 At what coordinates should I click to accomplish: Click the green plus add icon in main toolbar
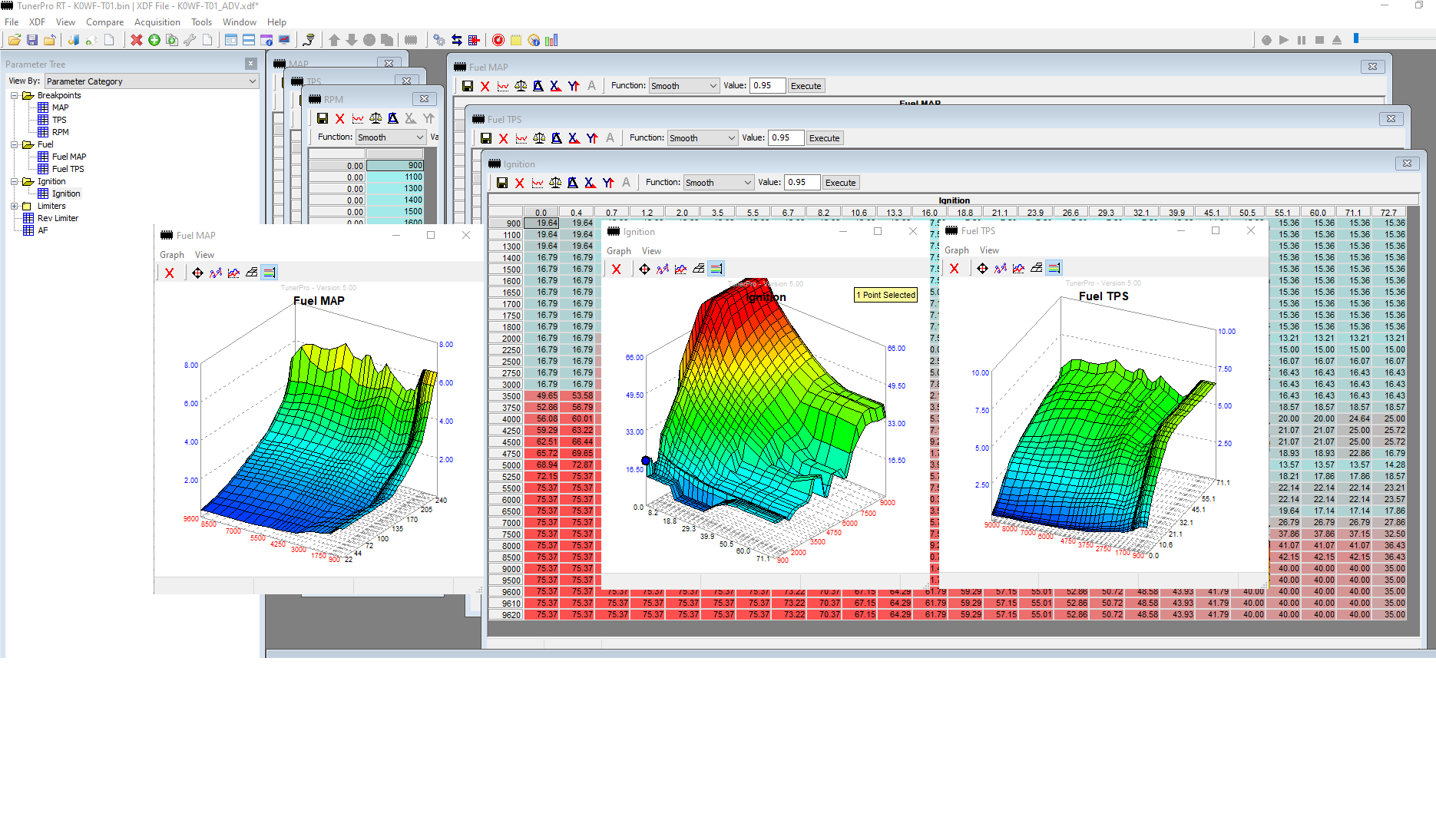[x=154, y=40]
